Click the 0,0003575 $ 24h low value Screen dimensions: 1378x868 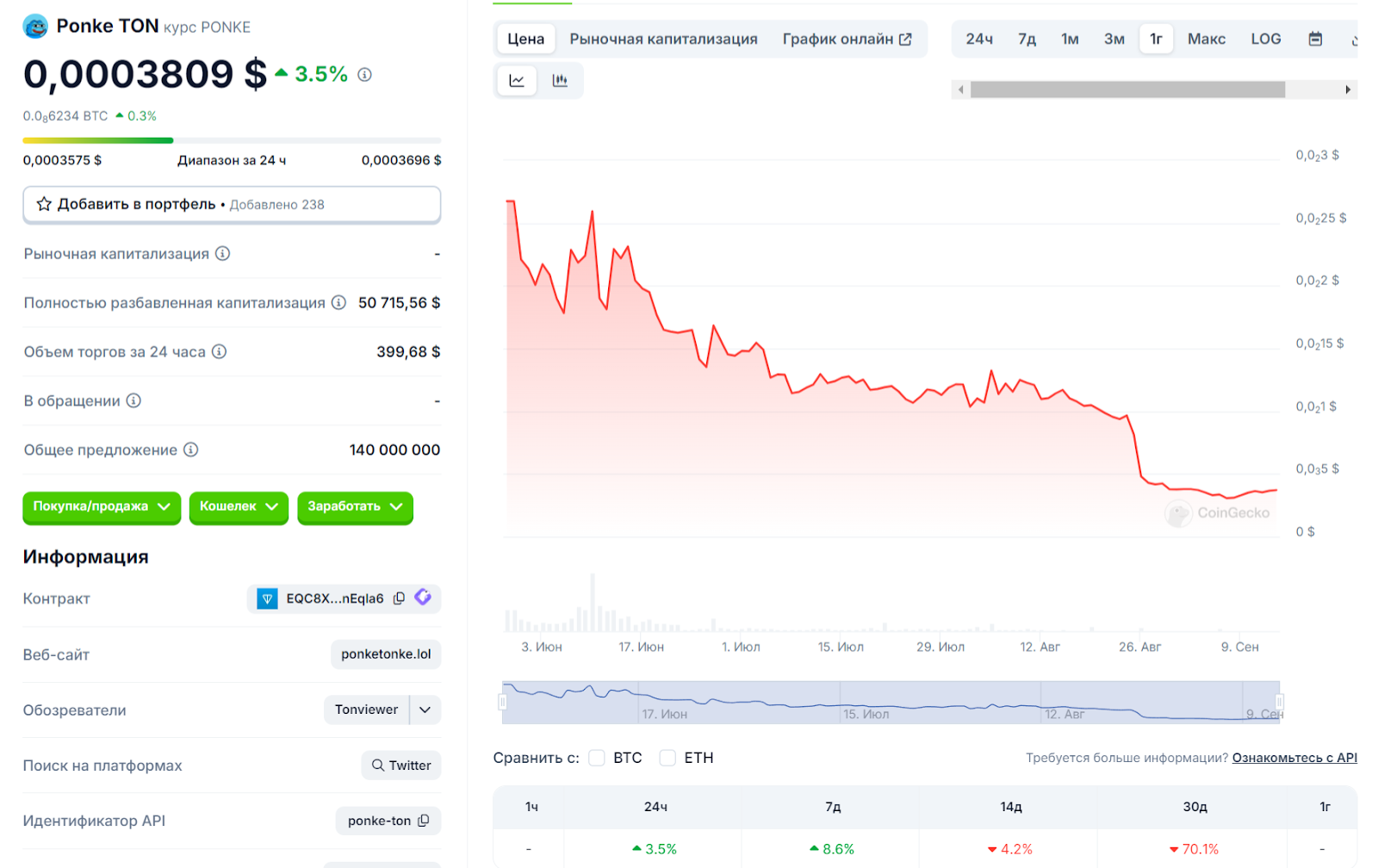click(62, 160)
